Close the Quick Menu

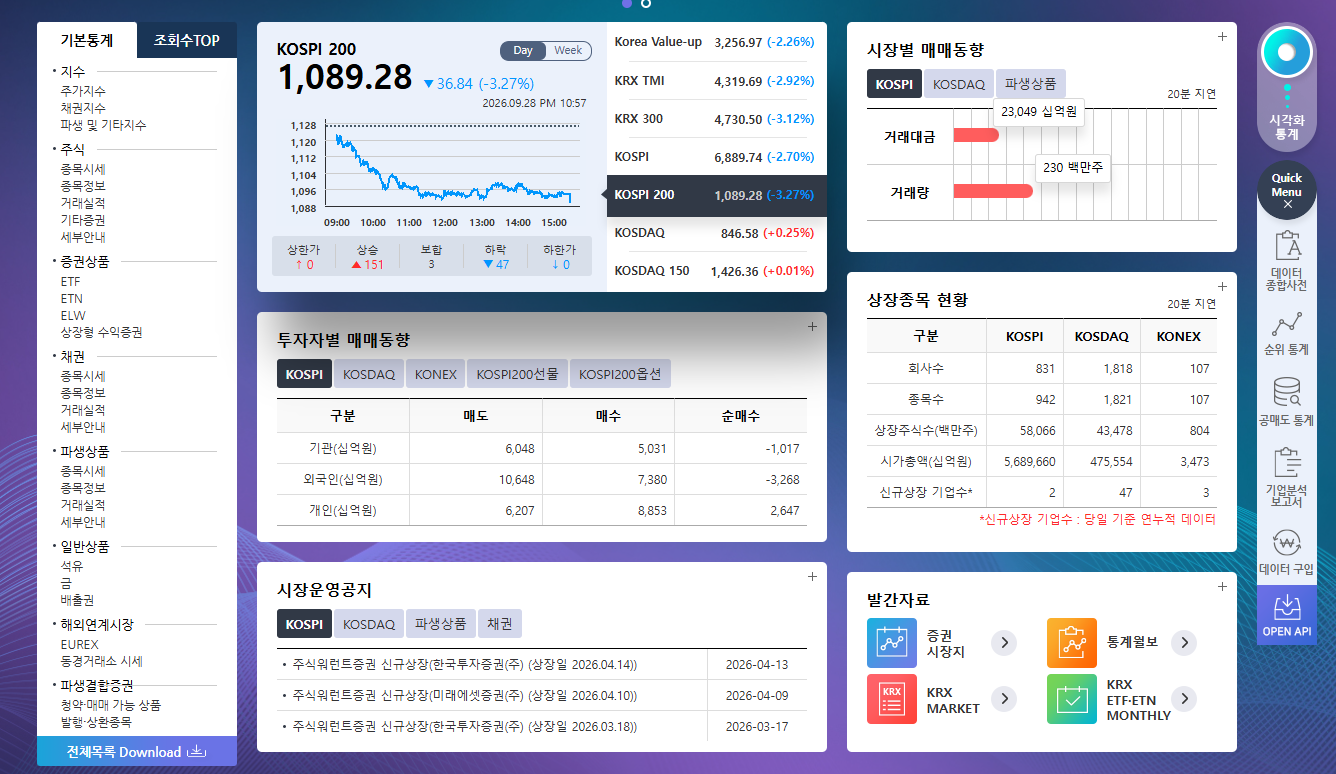[x=1287, y=204]
